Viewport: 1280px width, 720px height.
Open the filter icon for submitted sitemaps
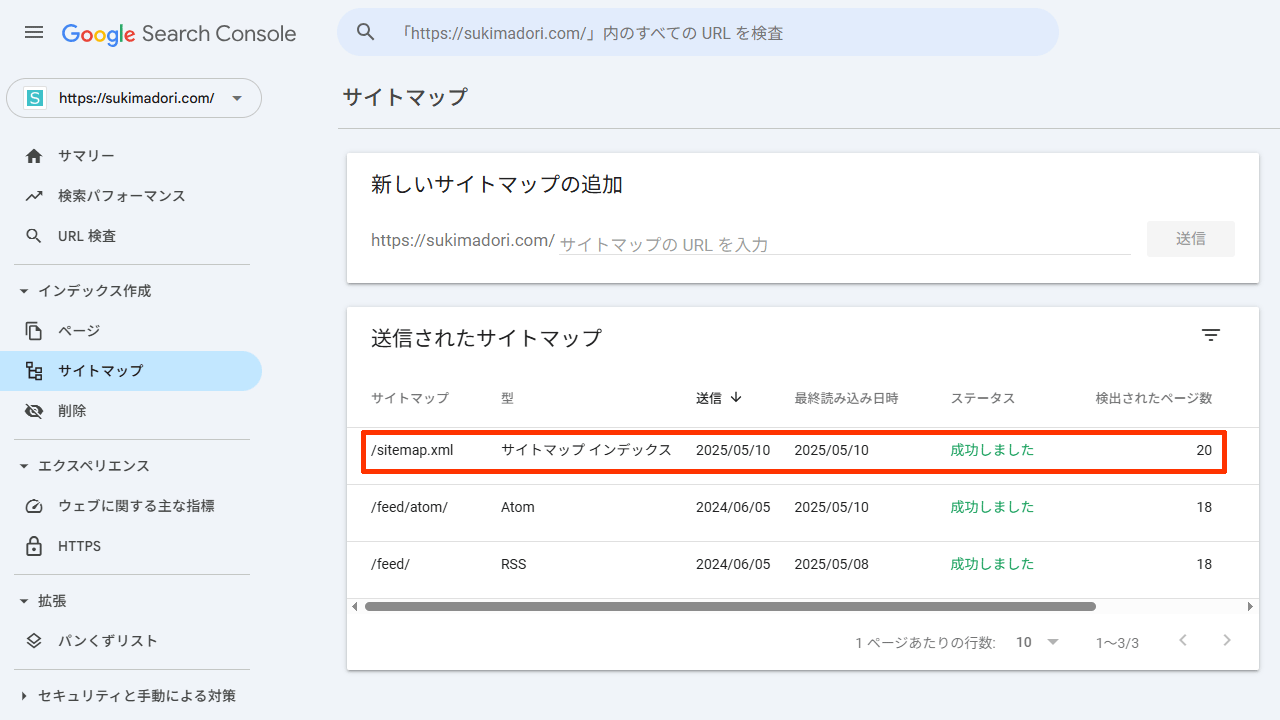click(x=1211, y=336)
